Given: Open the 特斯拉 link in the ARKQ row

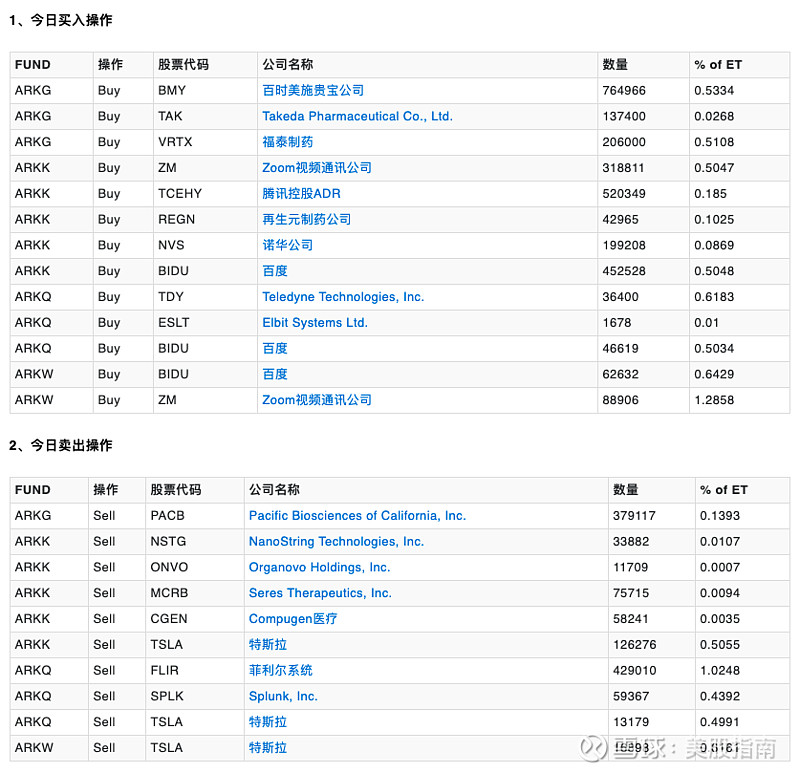Looking at the screenshot, I should (x=268, y=722).
